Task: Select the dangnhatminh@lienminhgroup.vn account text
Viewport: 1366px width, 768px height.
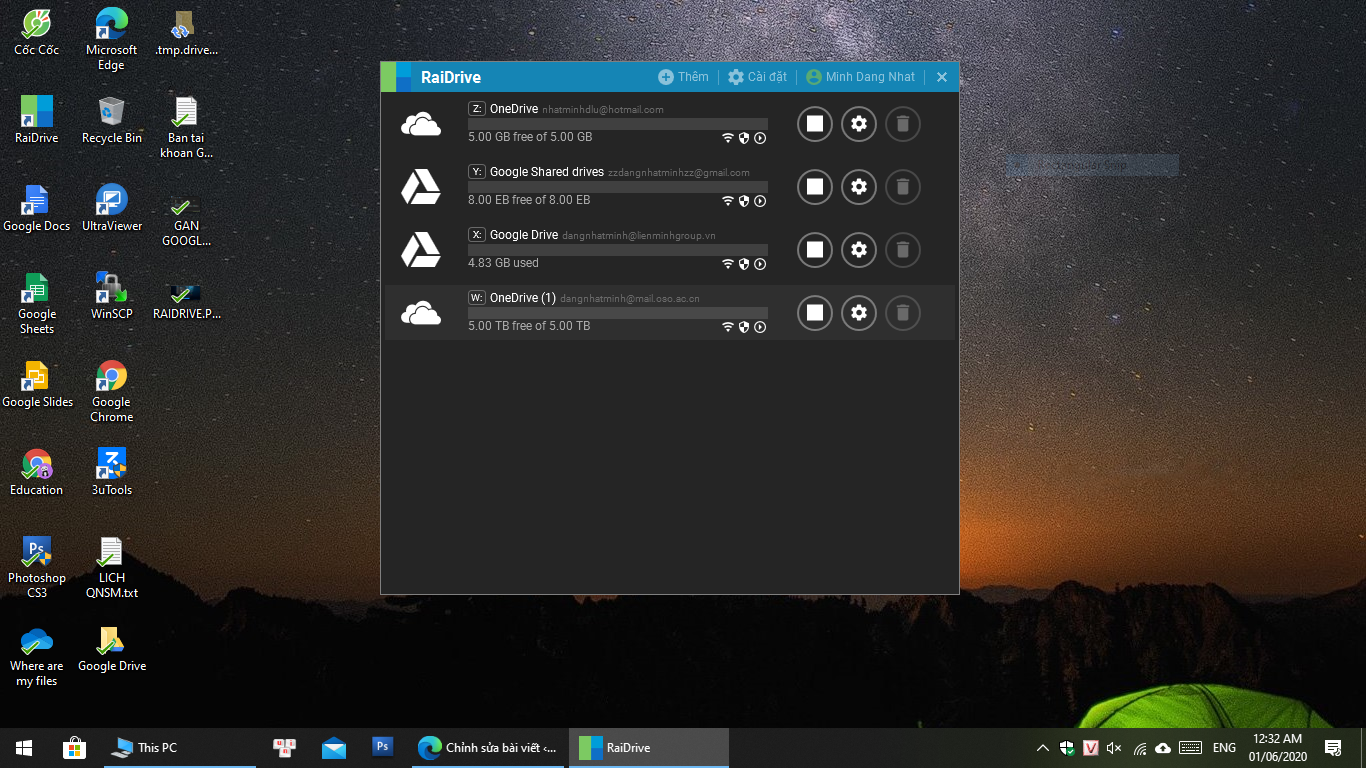Action: (x=639, y=236)
